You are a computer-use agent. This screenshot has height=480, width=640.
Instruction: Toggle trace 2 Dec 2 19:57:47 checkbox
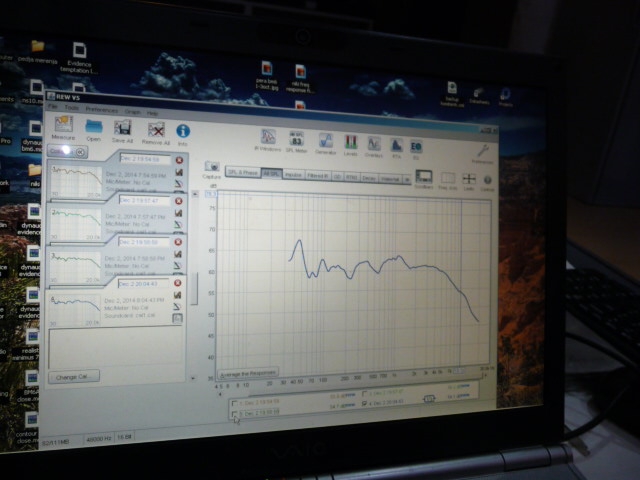(364, 394)
